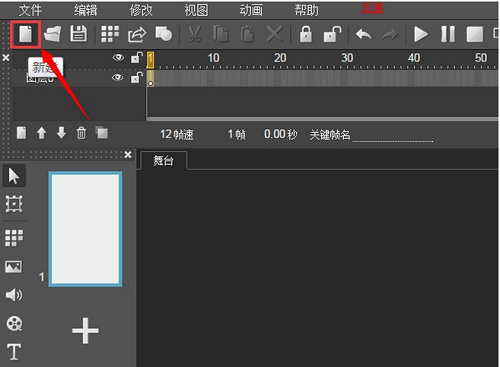This screenshot has width=500, height=367.
Task: Select page 1 thumbnail
Action: [x=85, y=229]
